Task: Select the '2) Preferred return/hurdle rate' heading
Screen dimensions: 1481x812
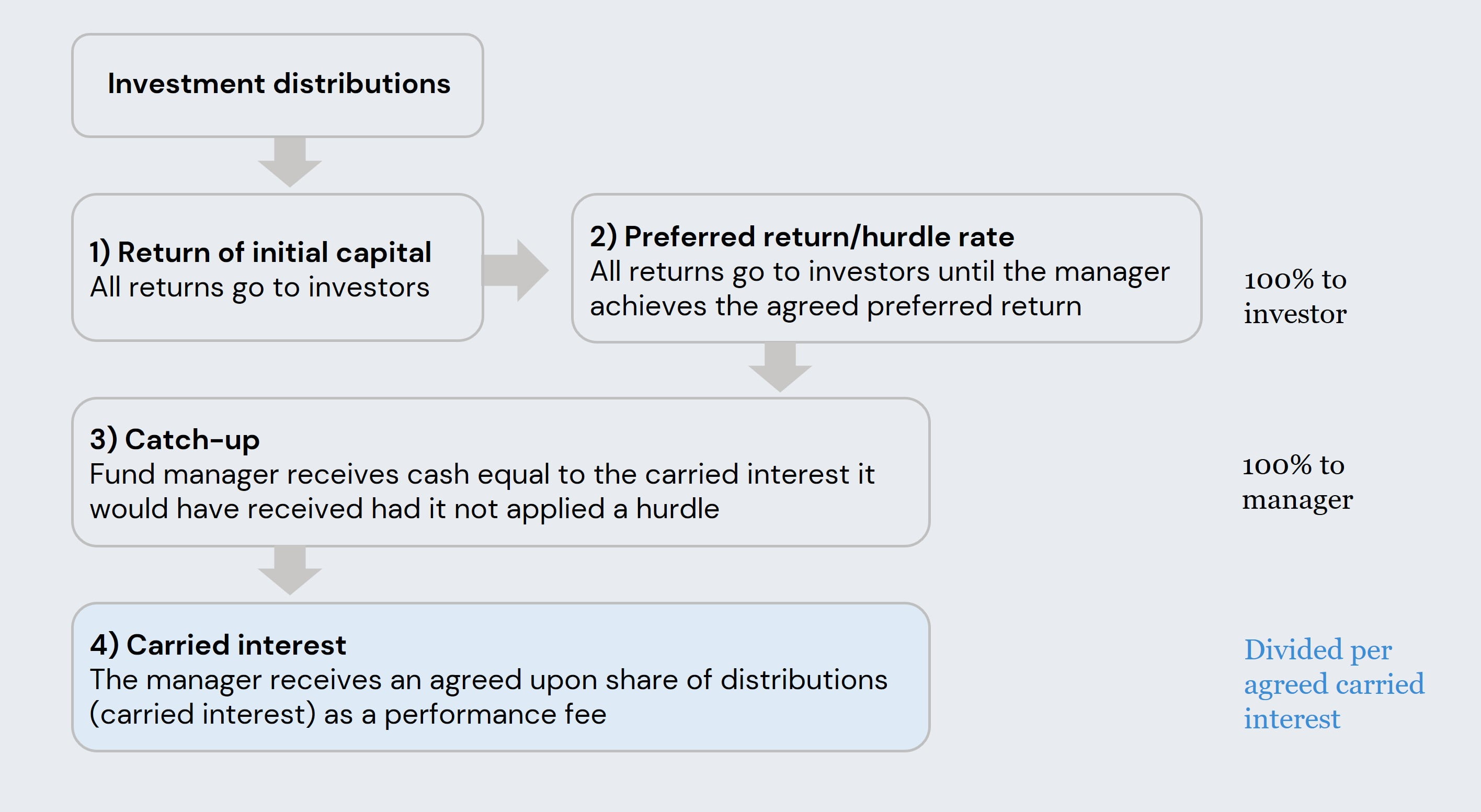Action: (802, 237)
